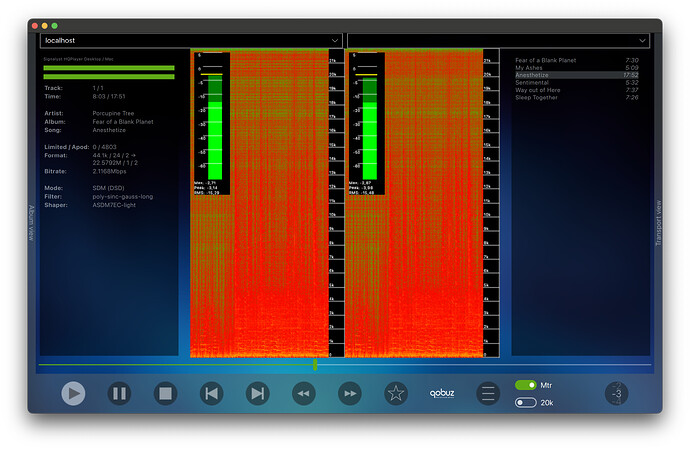Toggle the Mtr meter switch off
This screenshot has width=690, height=450.
[x=525, y=385]
